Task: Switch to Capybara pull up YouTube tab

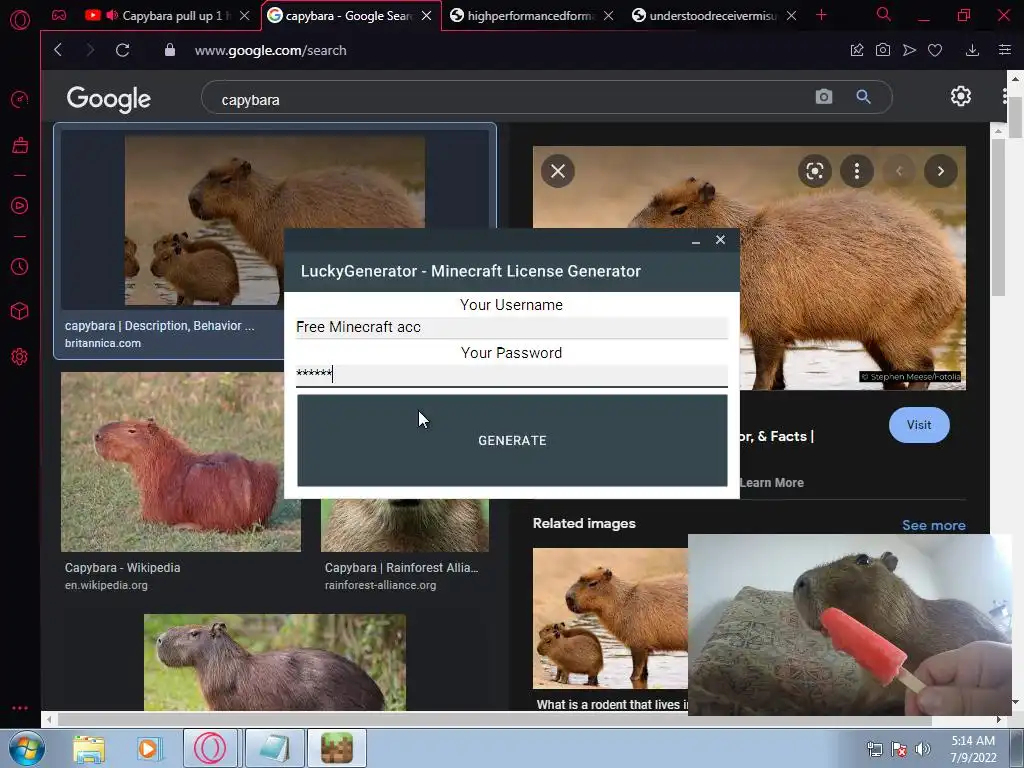Action: (x=168, y=15)
